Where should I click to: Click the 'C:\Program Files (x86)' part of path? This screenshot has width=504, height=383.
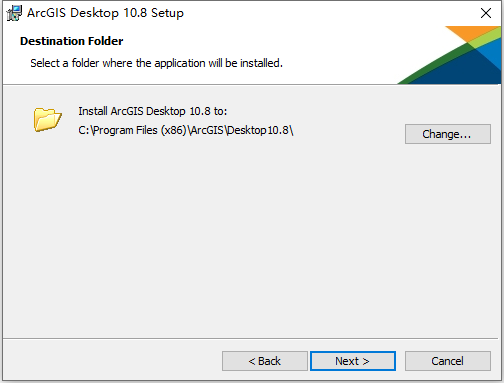[132, 130]
